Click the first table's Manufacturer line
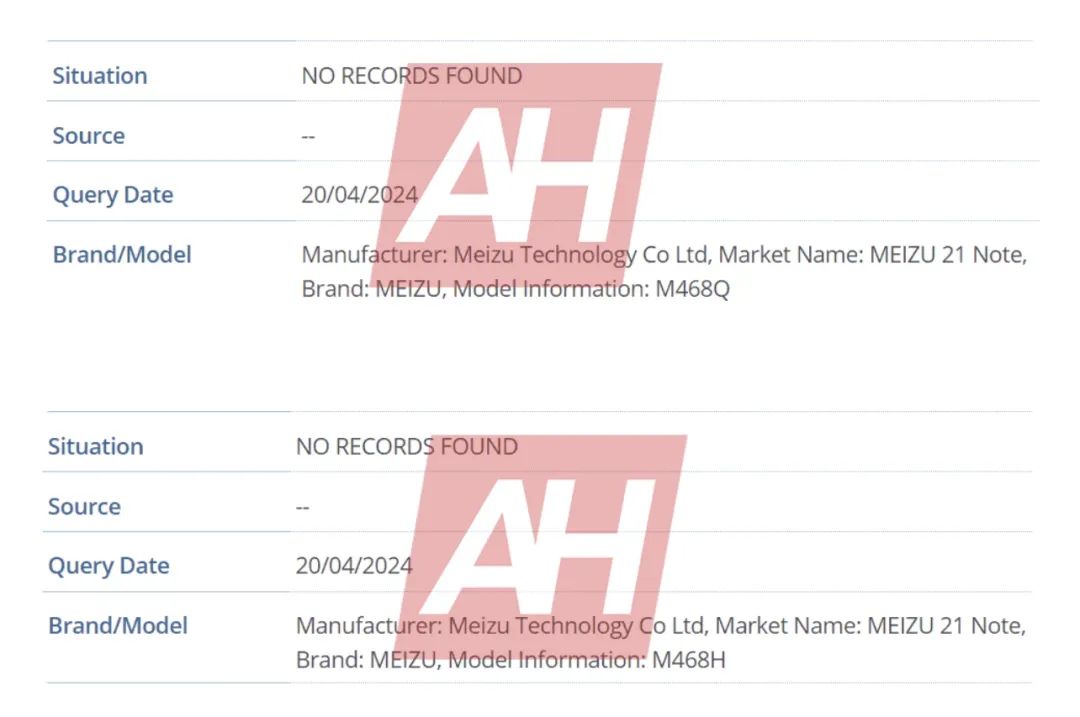This screenshot has height=717, width=1080. [664, 255]
